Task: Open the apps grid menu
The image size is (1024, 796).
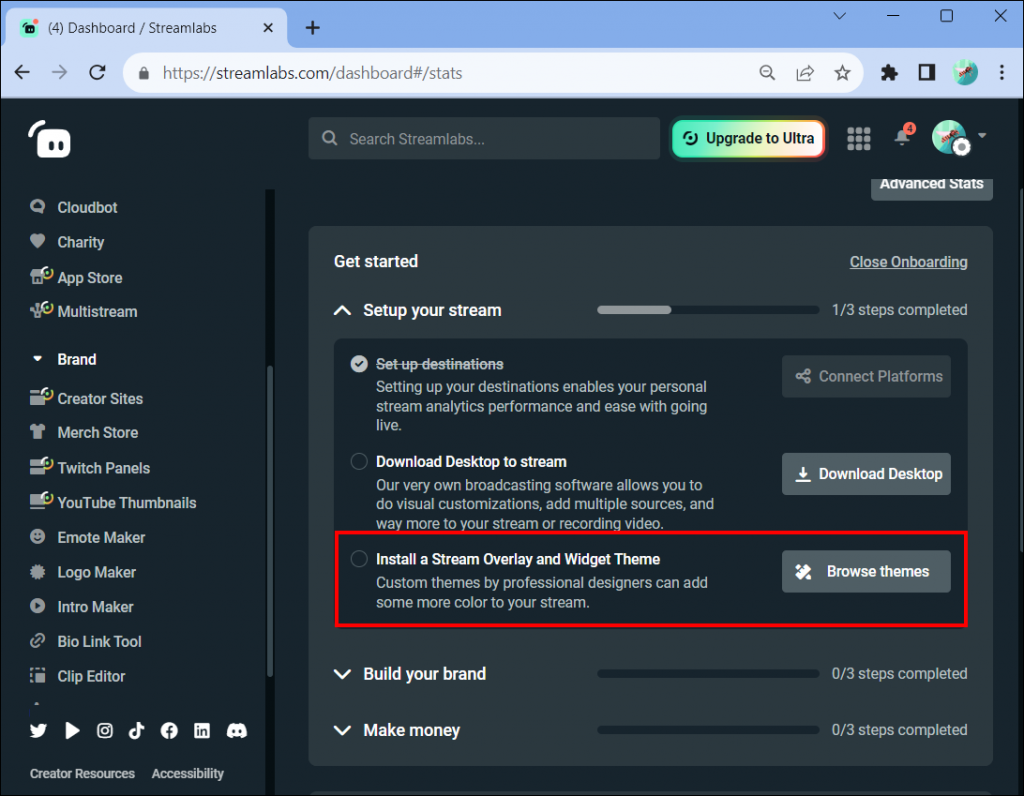Action: [858, 138]
